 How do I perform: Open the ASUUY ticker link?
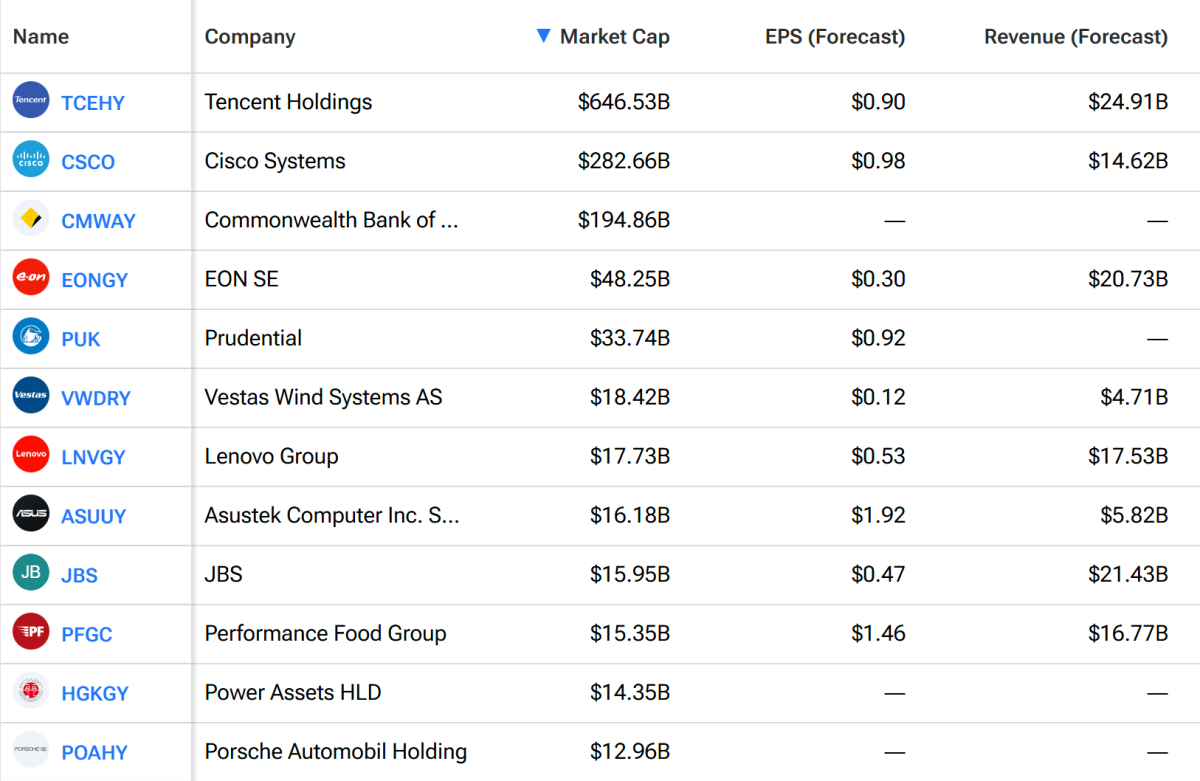(x=94, y=516)
